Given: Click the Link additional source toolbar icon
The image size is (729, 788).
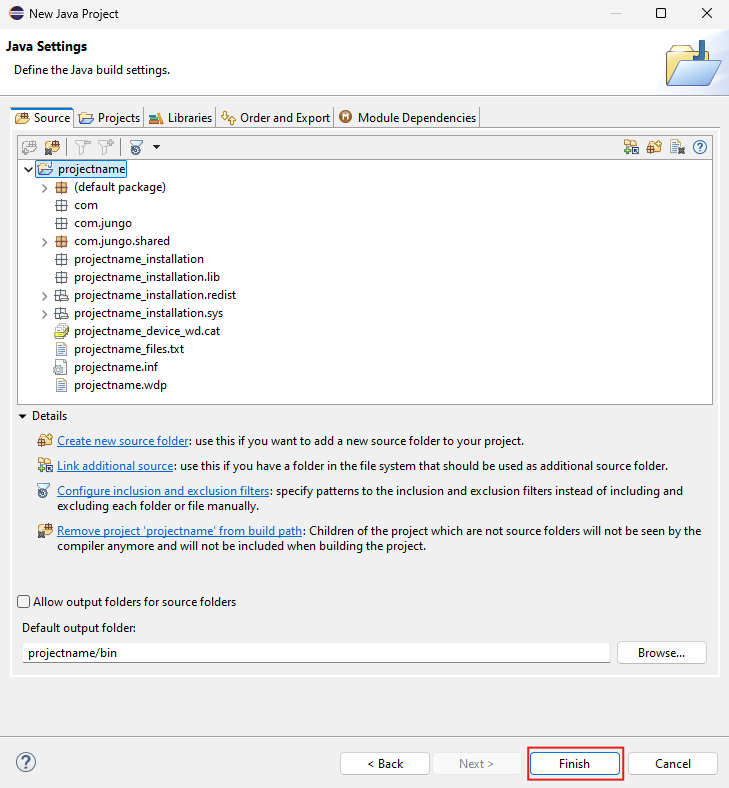Looking at the screenshot, I should [x=631, y=147].
